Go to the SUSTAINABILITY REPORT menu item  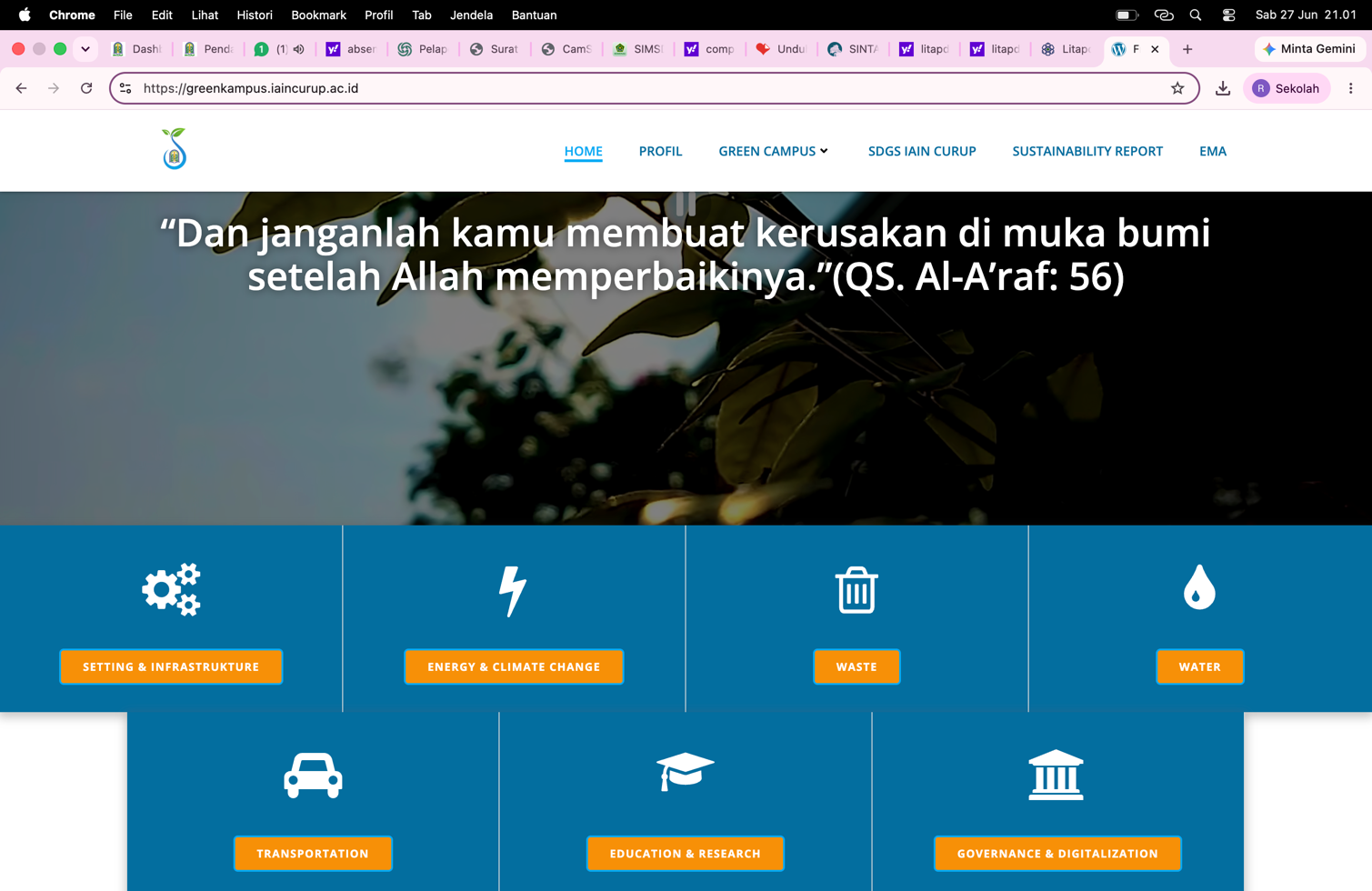[x=1087, y=151]
